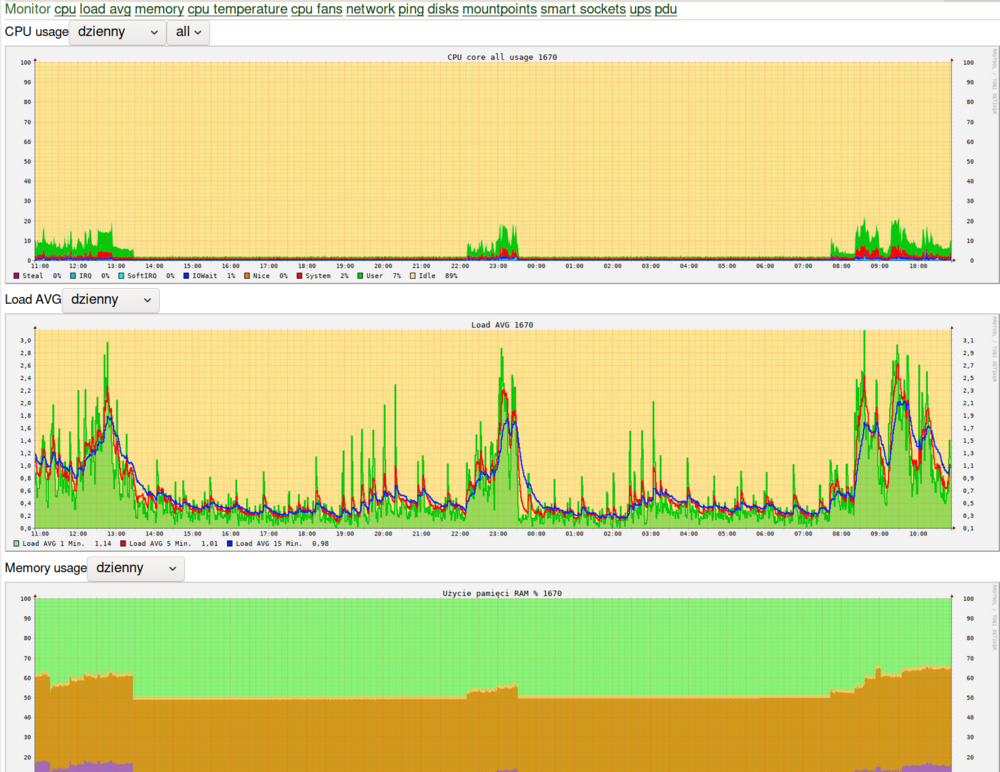The width and height of the screenshot is (1000, 772).
Task: Click the Load AVG 1670 graph
Action: pyautogui.click(x=502, y=433)
